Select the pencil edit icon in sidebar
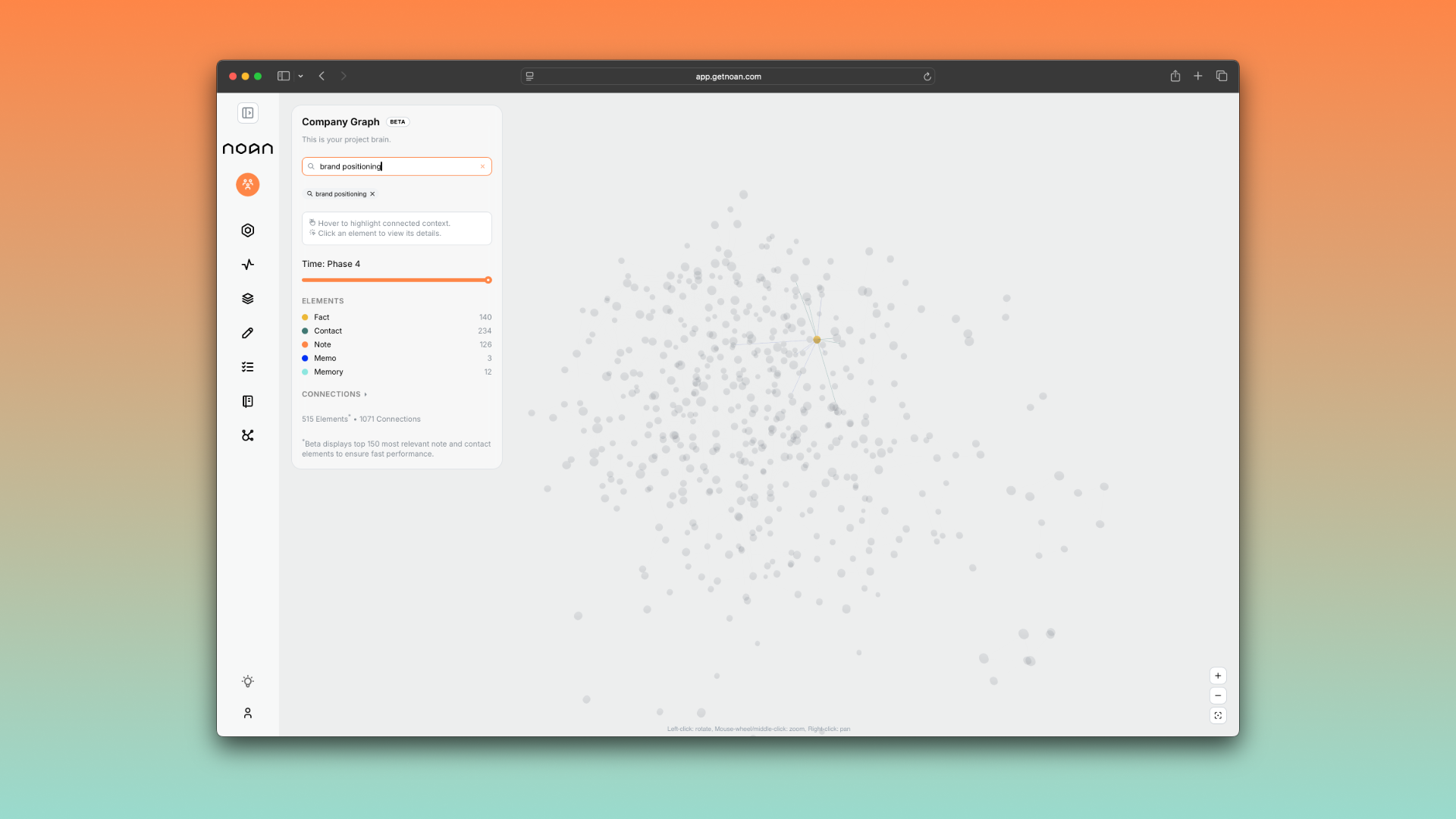 coord(247,333)
